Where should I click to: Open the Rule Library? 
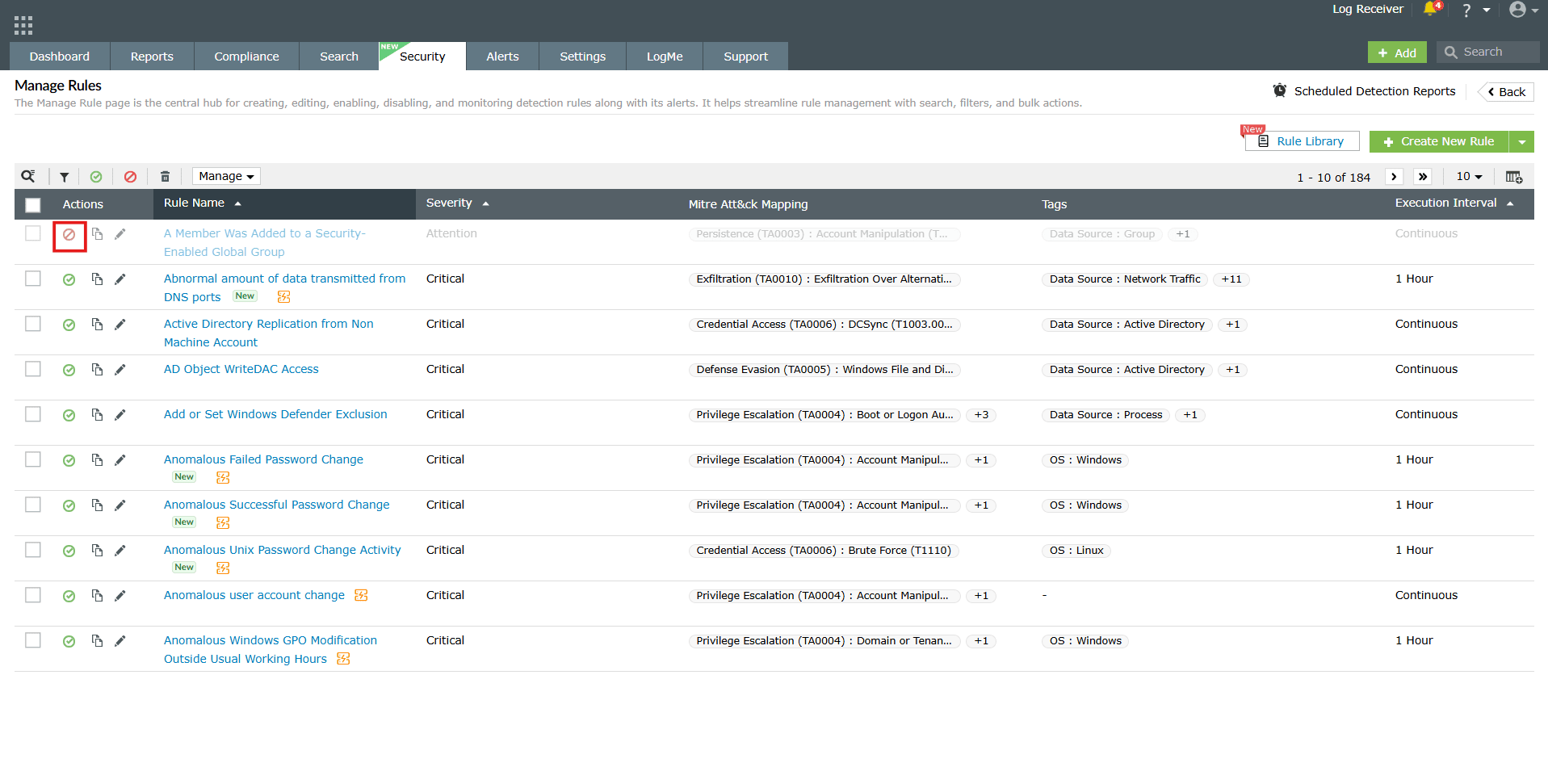pos(1302,140)
